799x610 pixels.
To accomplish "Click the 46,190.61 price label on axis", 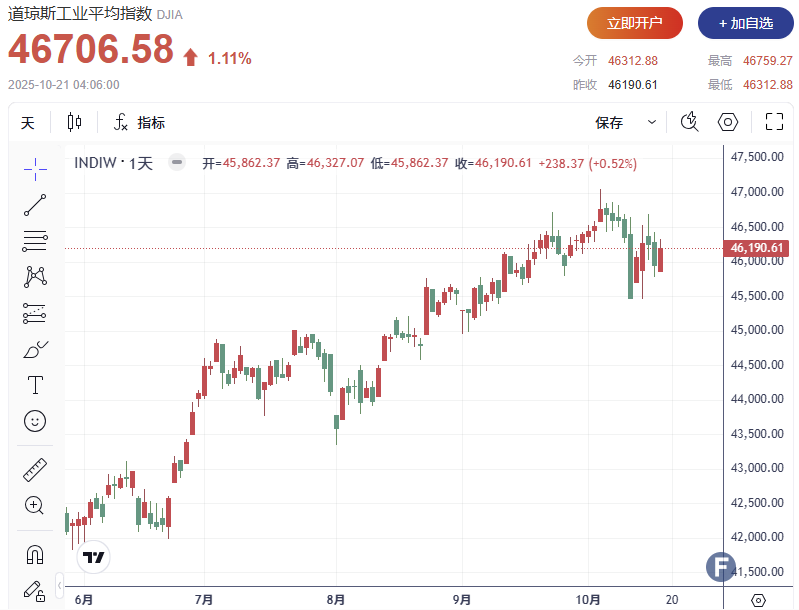I will (x=756, y=248).
